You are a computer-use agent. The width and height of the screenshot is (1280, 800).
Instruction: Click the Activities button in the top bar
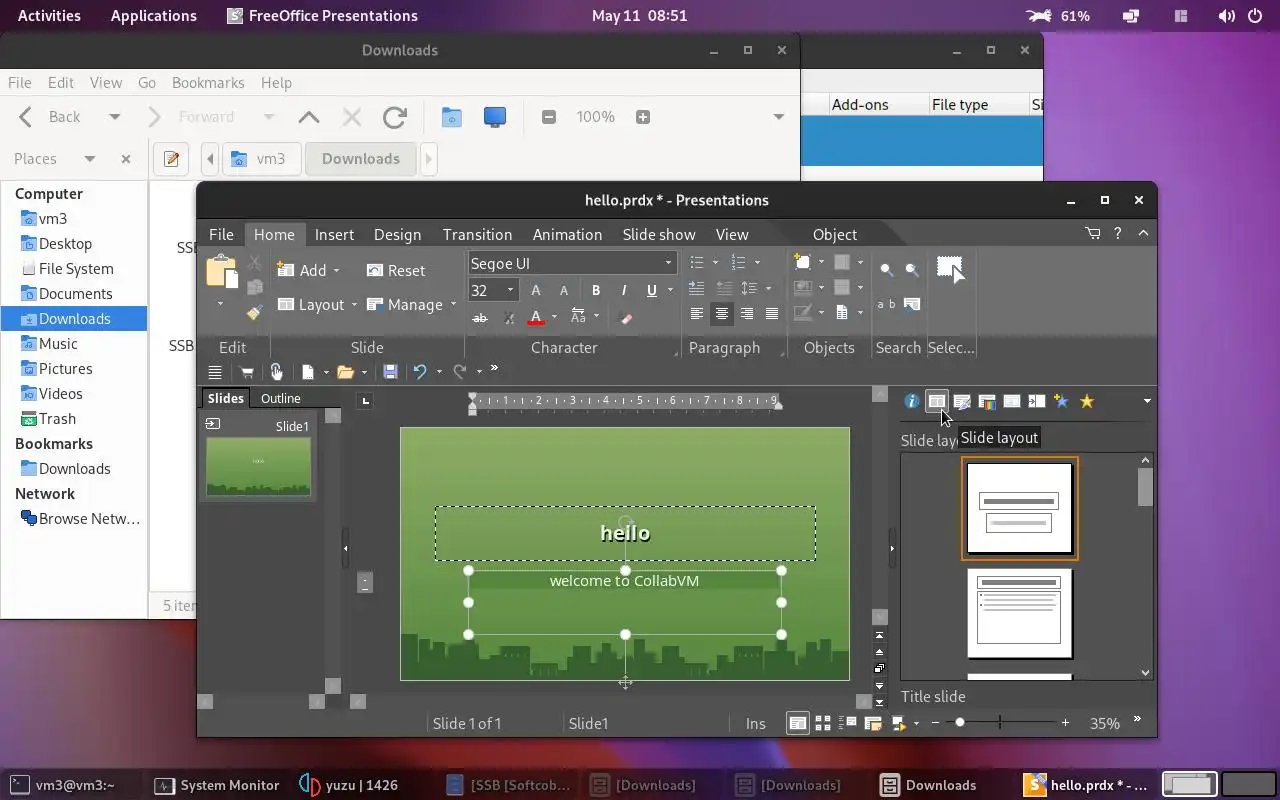[x=50, y=15]
